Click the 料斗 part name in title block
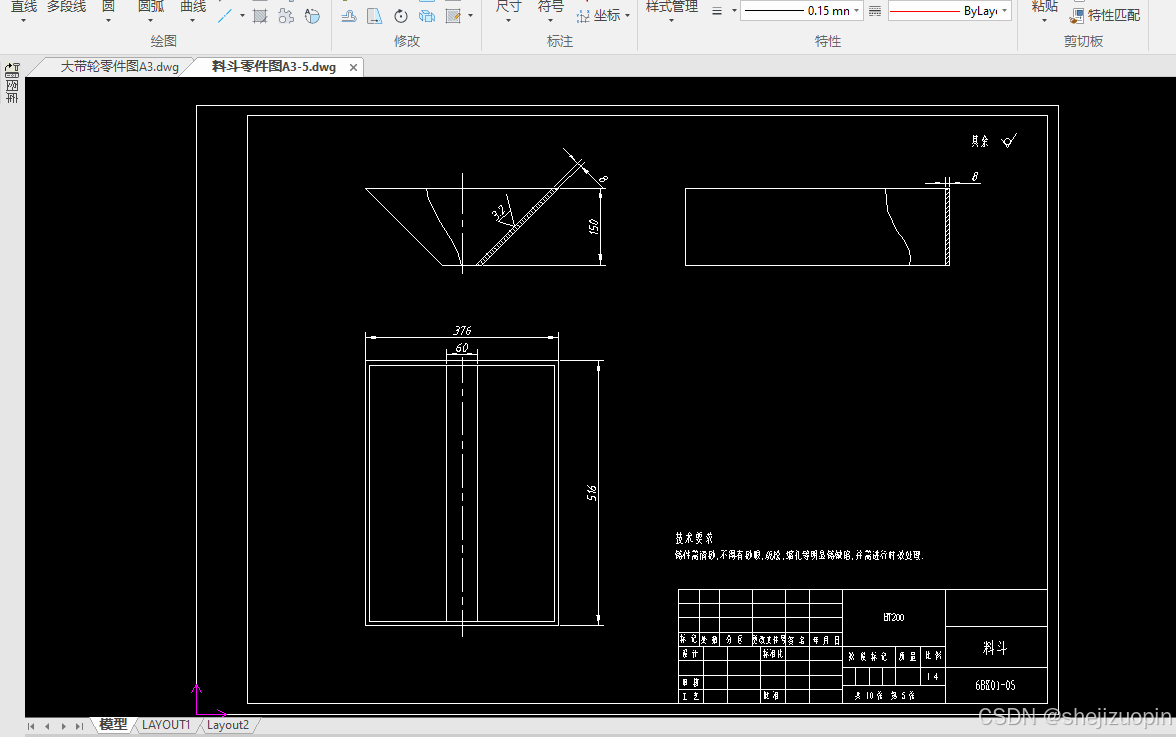The height and width of the screenshot is (737, 1176). pos(995,647)
